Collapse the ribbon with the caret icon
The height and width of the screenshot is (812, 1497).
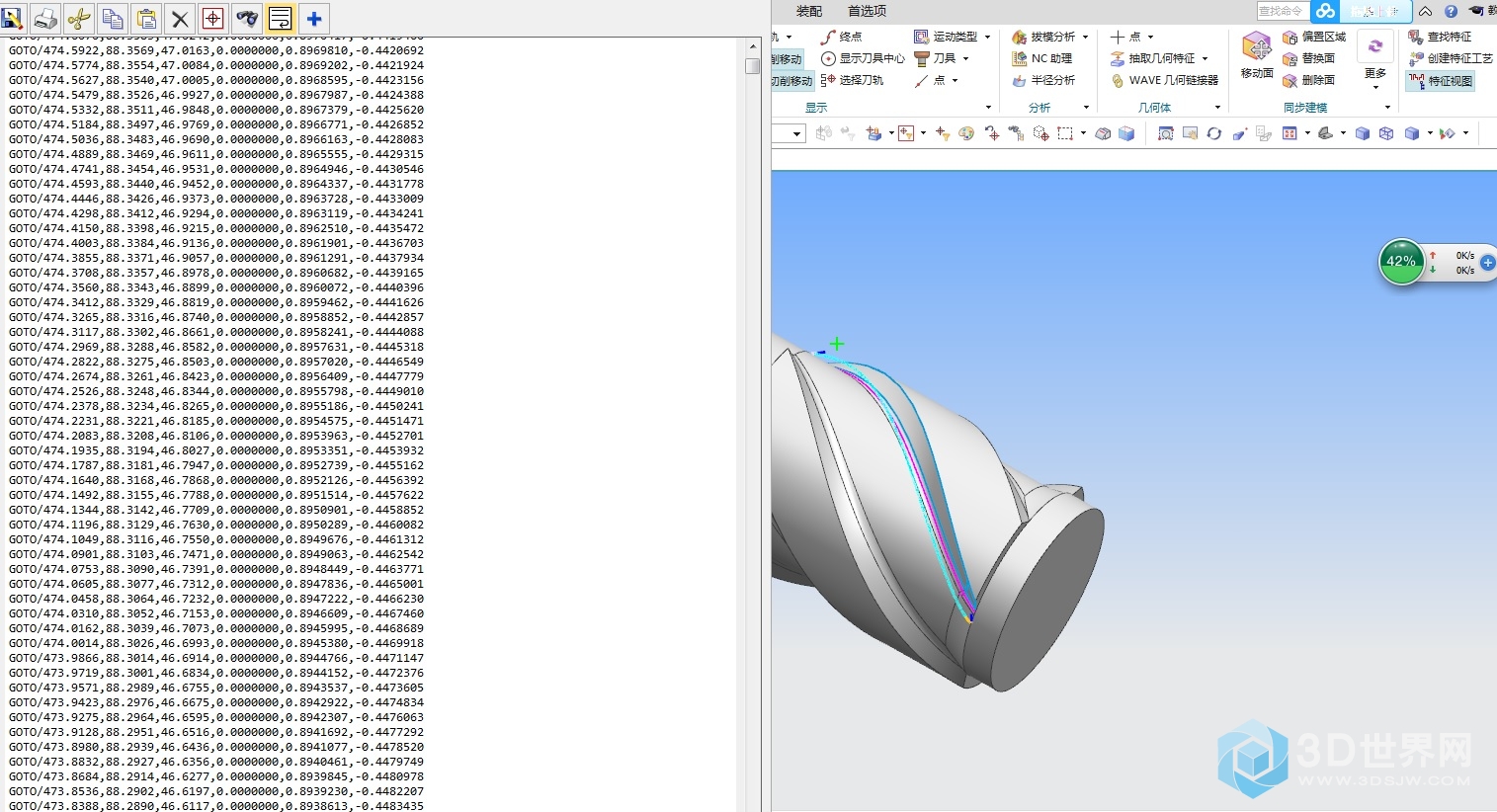click(x=1426, y=12)
